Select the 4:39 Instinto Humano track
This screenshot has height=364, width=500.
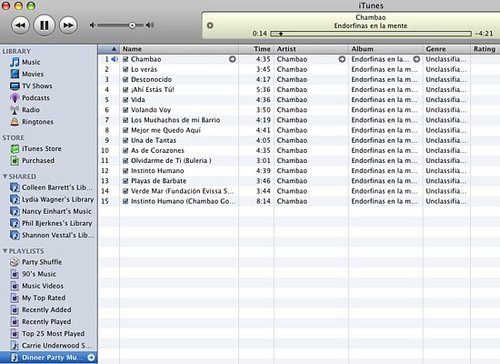pos(299,171)
